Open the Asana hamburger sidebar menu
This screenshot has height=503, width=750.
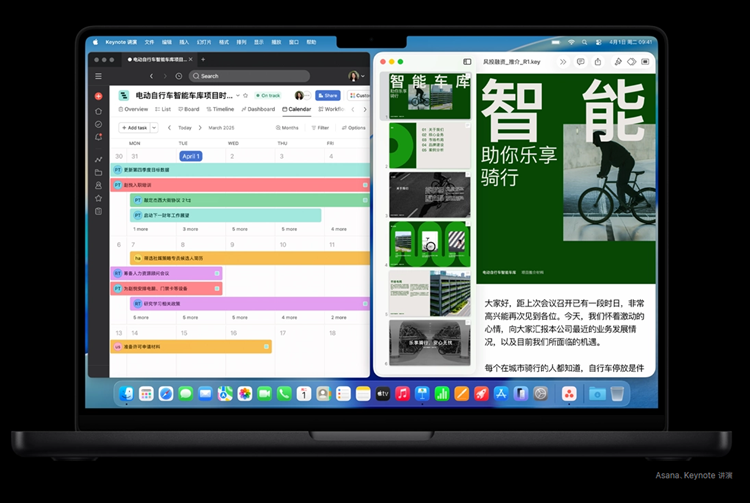(98, 76)
